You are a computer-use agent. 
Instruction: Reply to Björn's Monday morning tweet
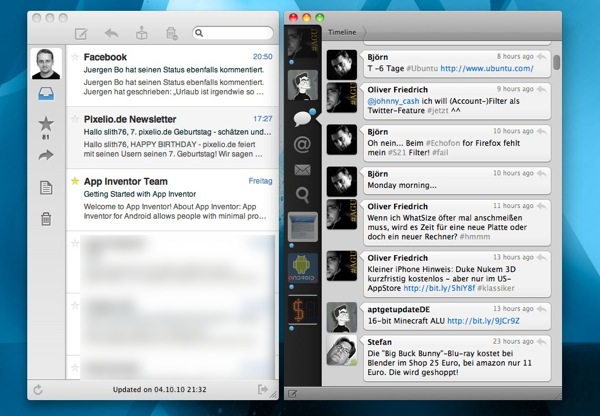click(541, 173)
